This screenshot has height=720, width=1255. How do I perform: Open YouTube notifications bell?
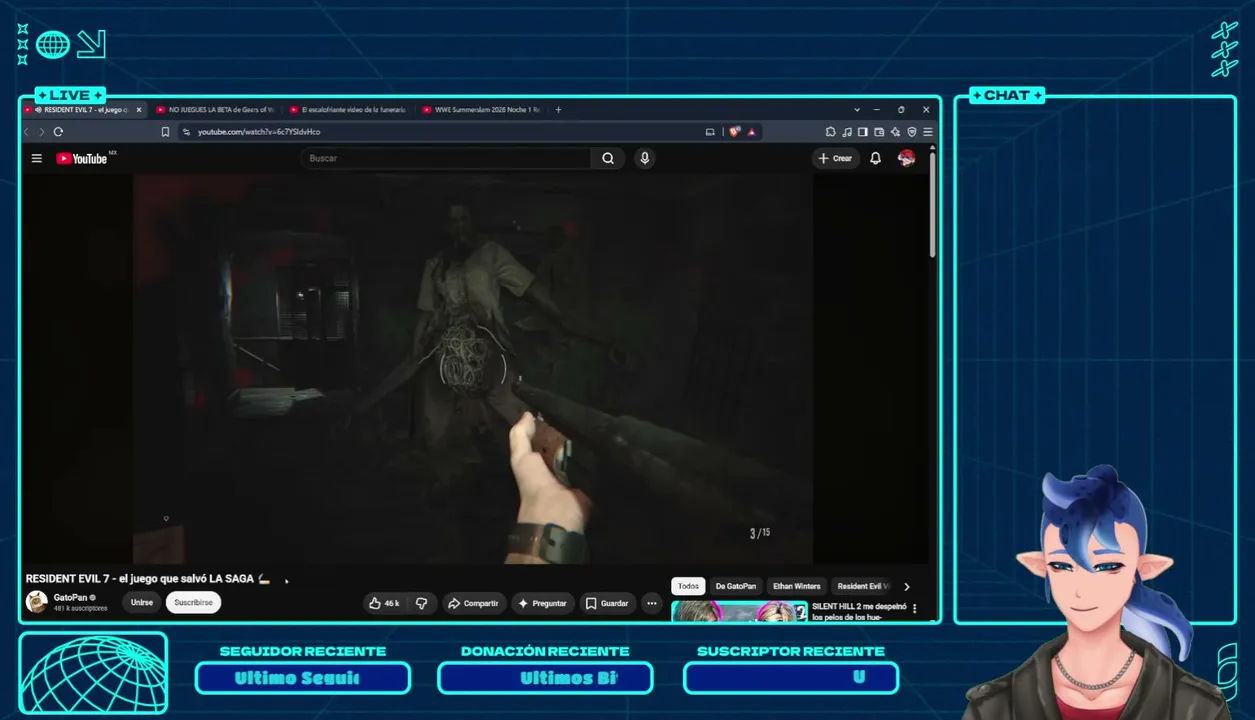point(875,158)
